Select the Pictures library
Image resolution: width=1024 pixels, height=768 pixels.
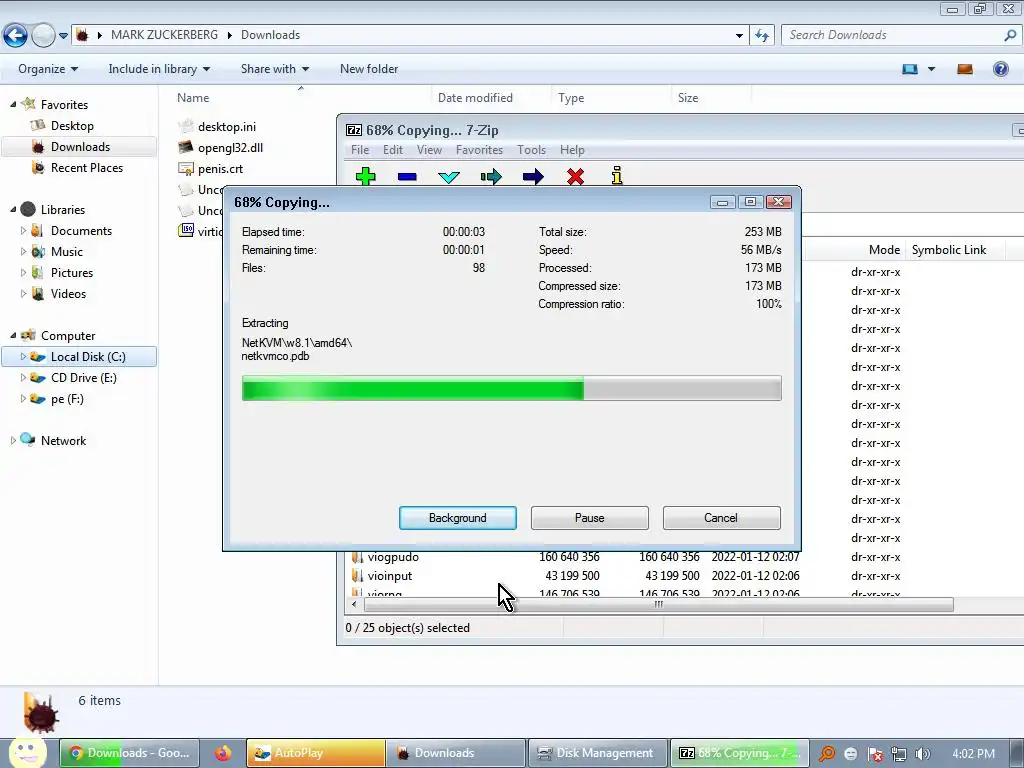coord(72,273)
